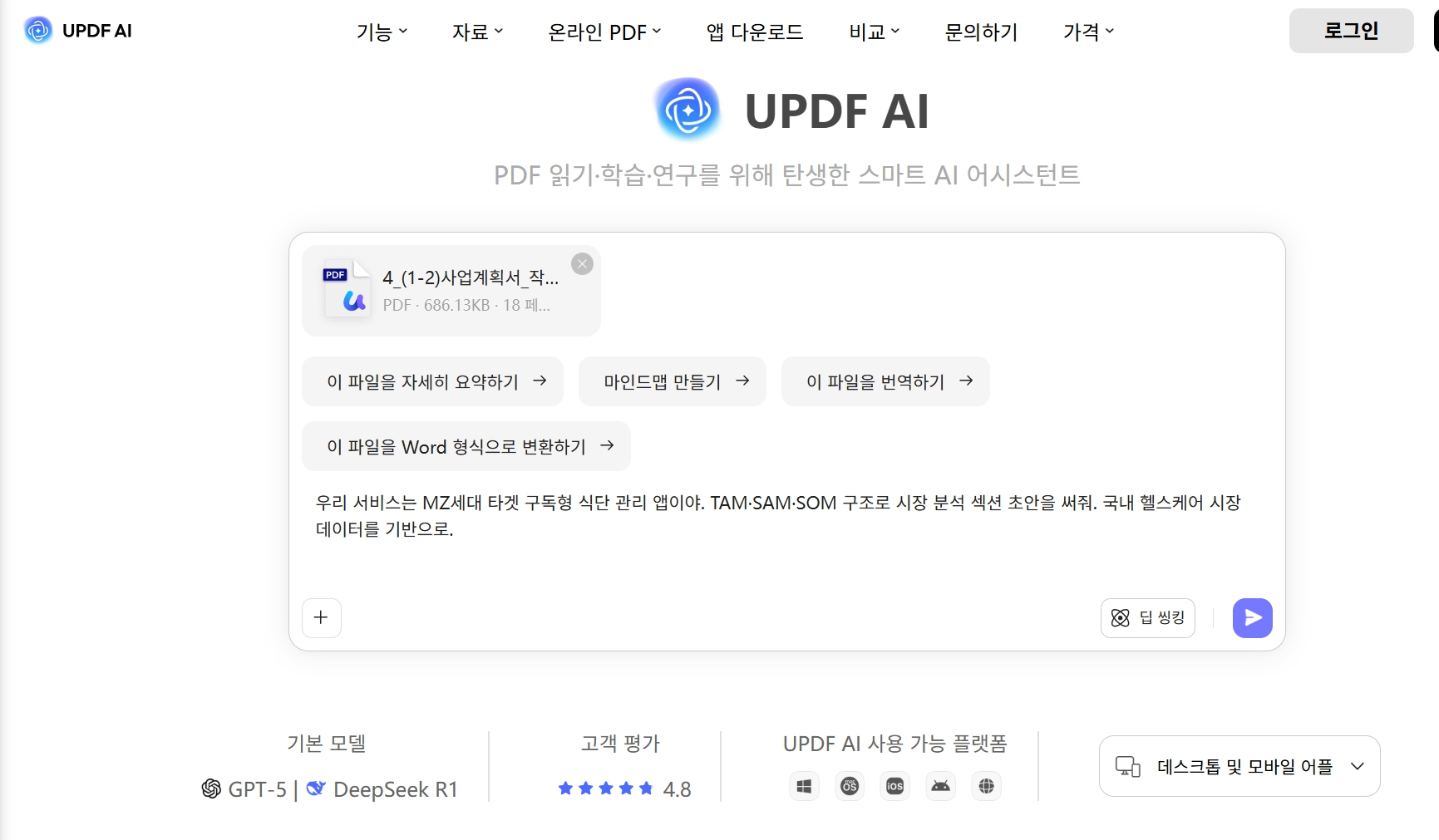Viewport: 1439px width, 840px height.
Task: Click the large UPDF AI hero logo icon
Action: 687,110
